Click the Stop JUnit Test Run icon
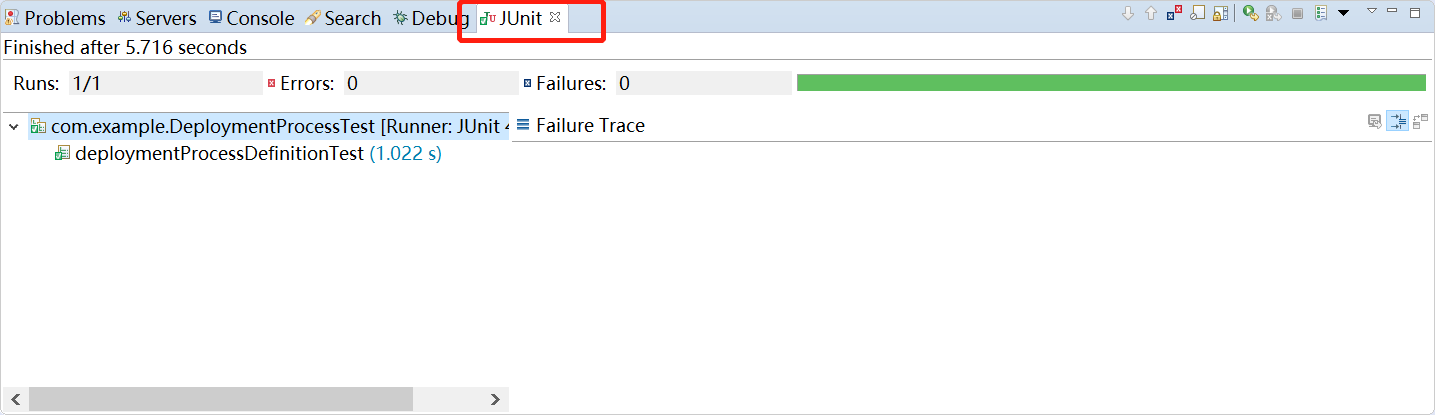Viewport: 1435px width, 415px height. 1297,13
